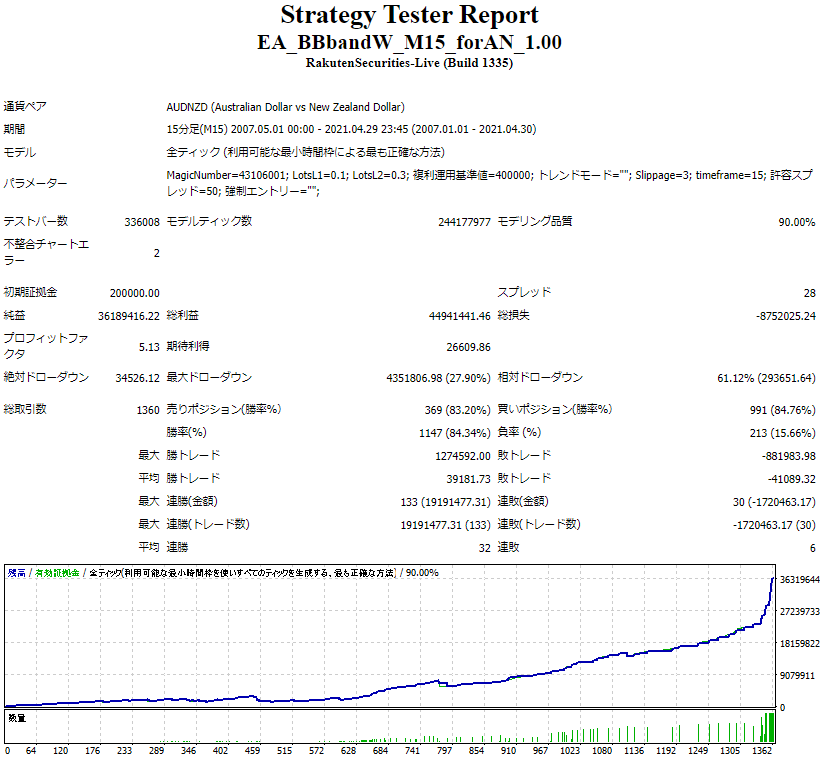The image size is (825, 762).
Task: Click the 15分足(M15) test period value
Action: [x=351, y=129]
